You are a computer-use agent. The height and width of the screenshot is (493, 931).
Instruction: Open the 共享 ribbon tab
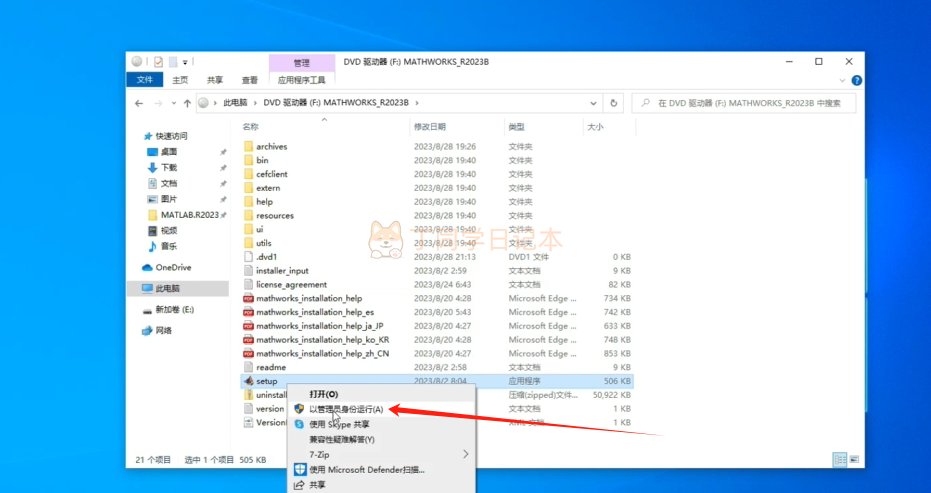(x=215, y=80)
